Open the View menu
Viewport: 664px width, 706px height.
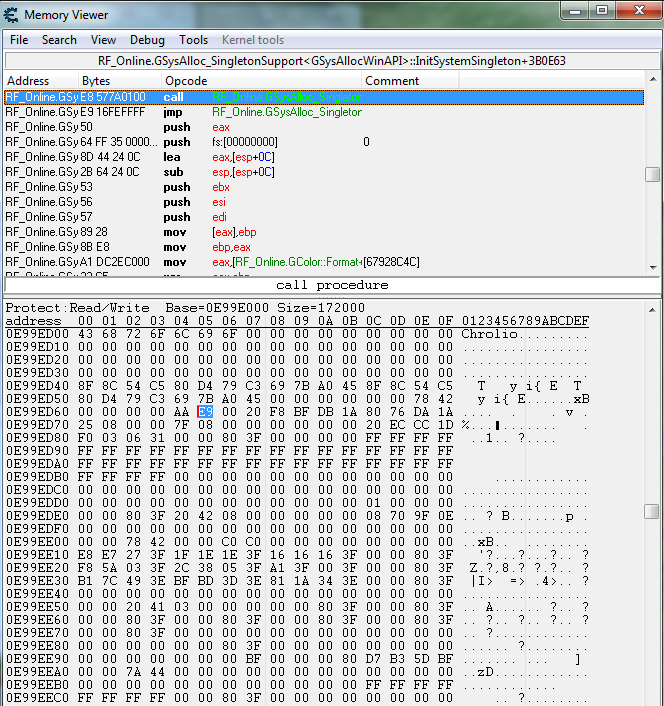tap(103, 40)
